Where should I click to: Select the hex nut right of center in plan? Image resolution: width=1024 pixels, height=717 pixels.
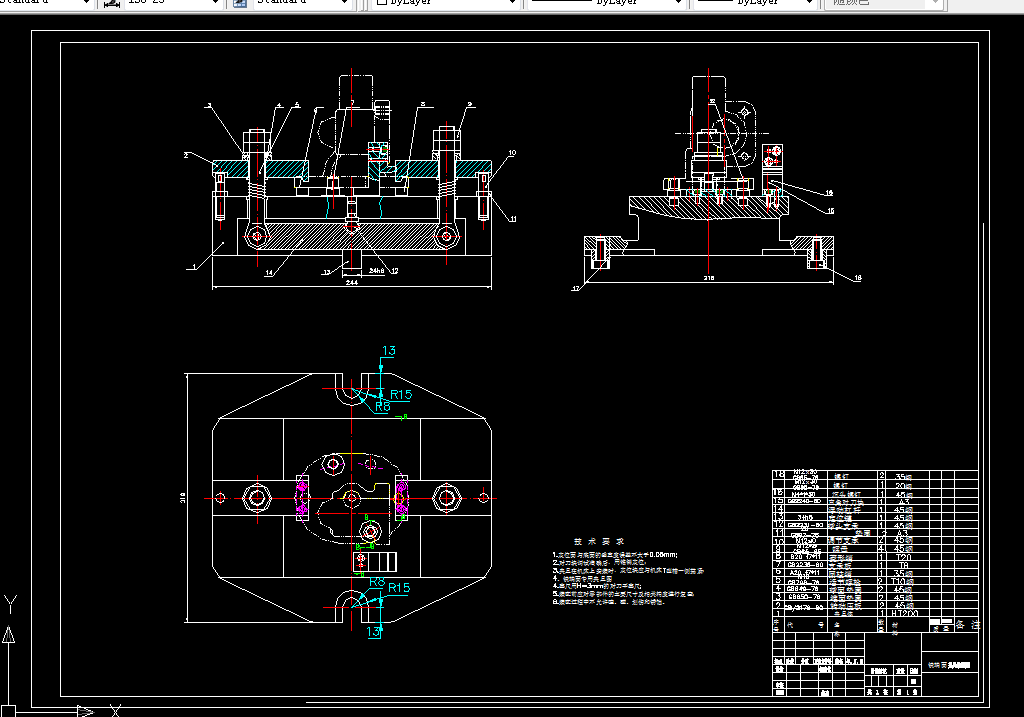click(447, 498)
